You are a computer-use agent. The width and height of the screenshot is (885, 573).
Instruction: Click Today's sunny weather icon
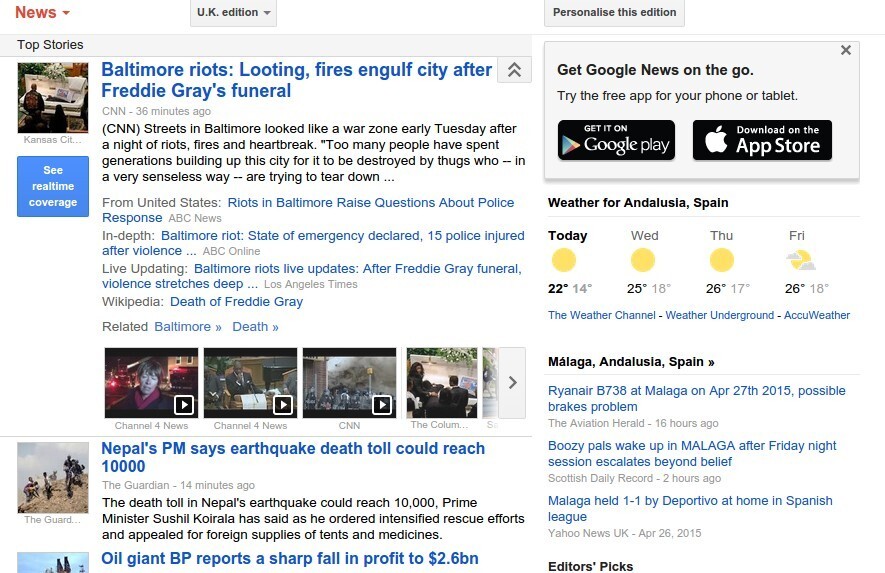point(563,260)
